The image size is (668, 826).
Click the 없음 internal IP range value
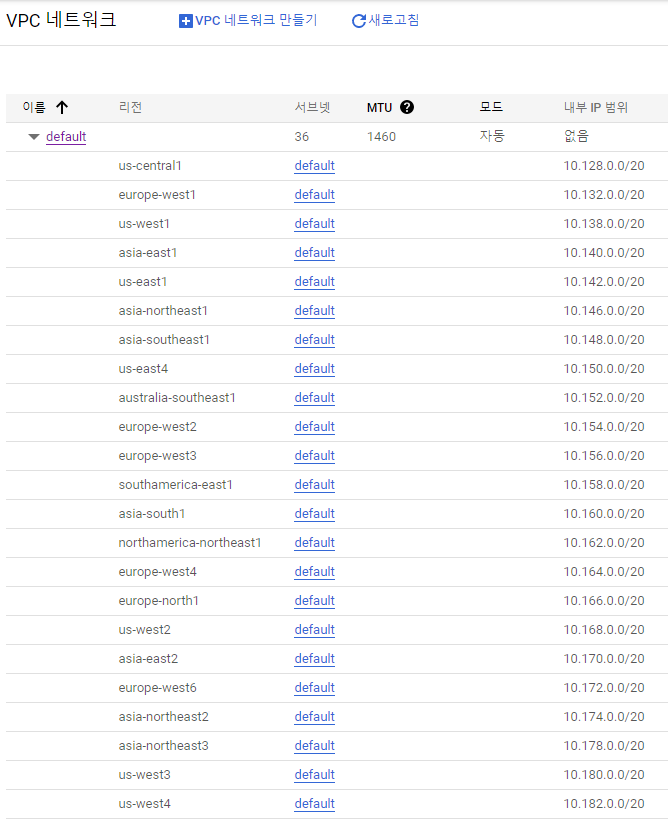576,136
